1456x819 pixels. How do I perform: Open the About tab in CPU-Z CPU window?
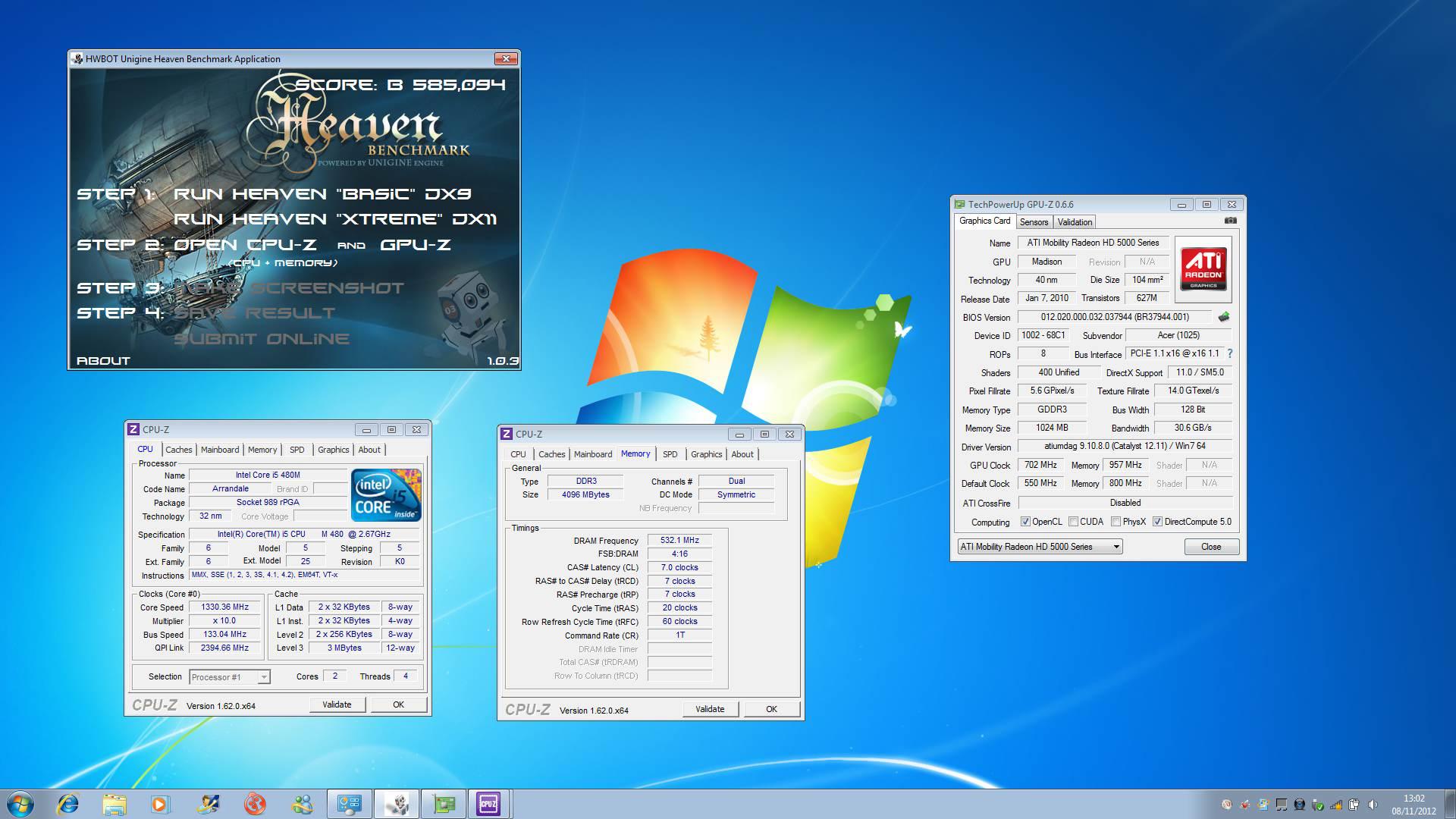(369, 450)
